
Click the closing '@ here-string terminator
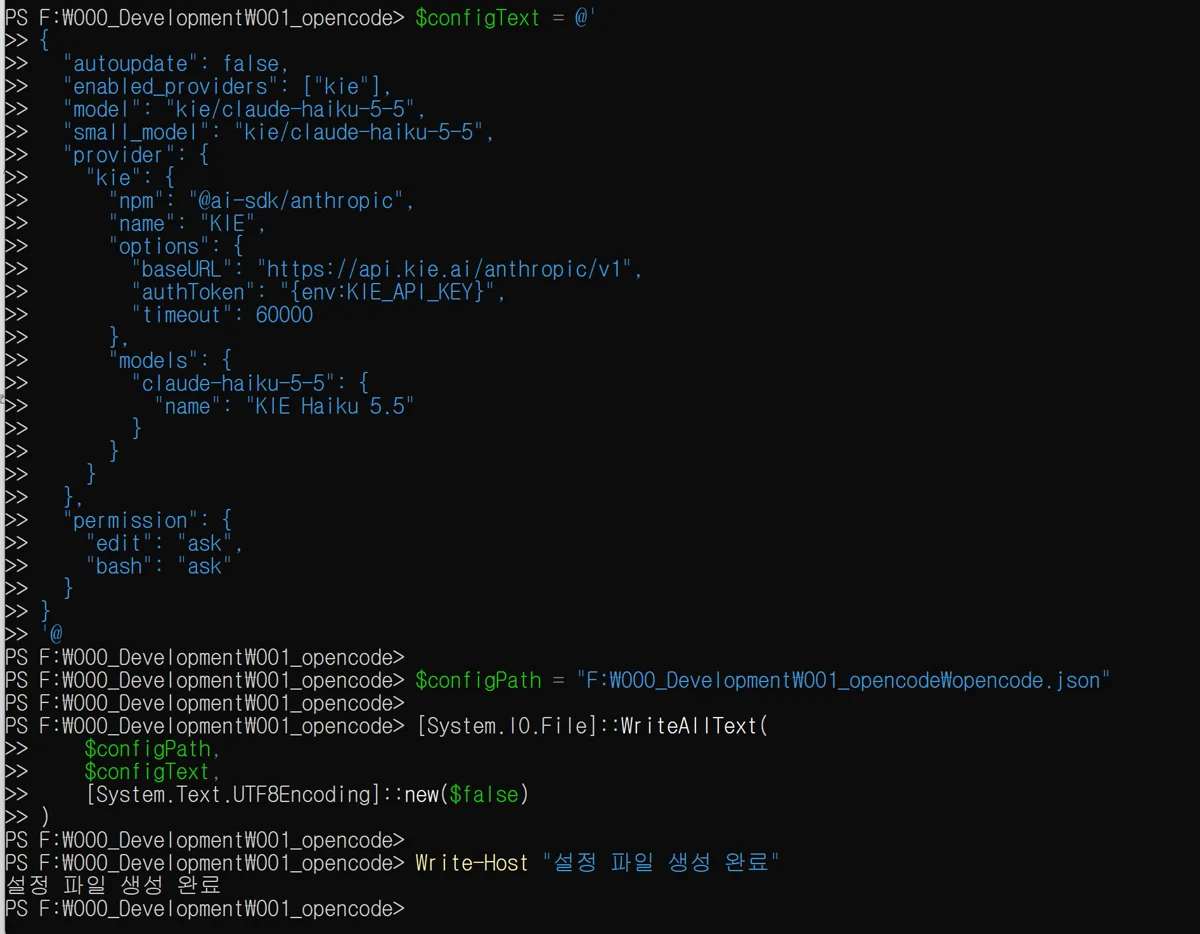(52, 634)
